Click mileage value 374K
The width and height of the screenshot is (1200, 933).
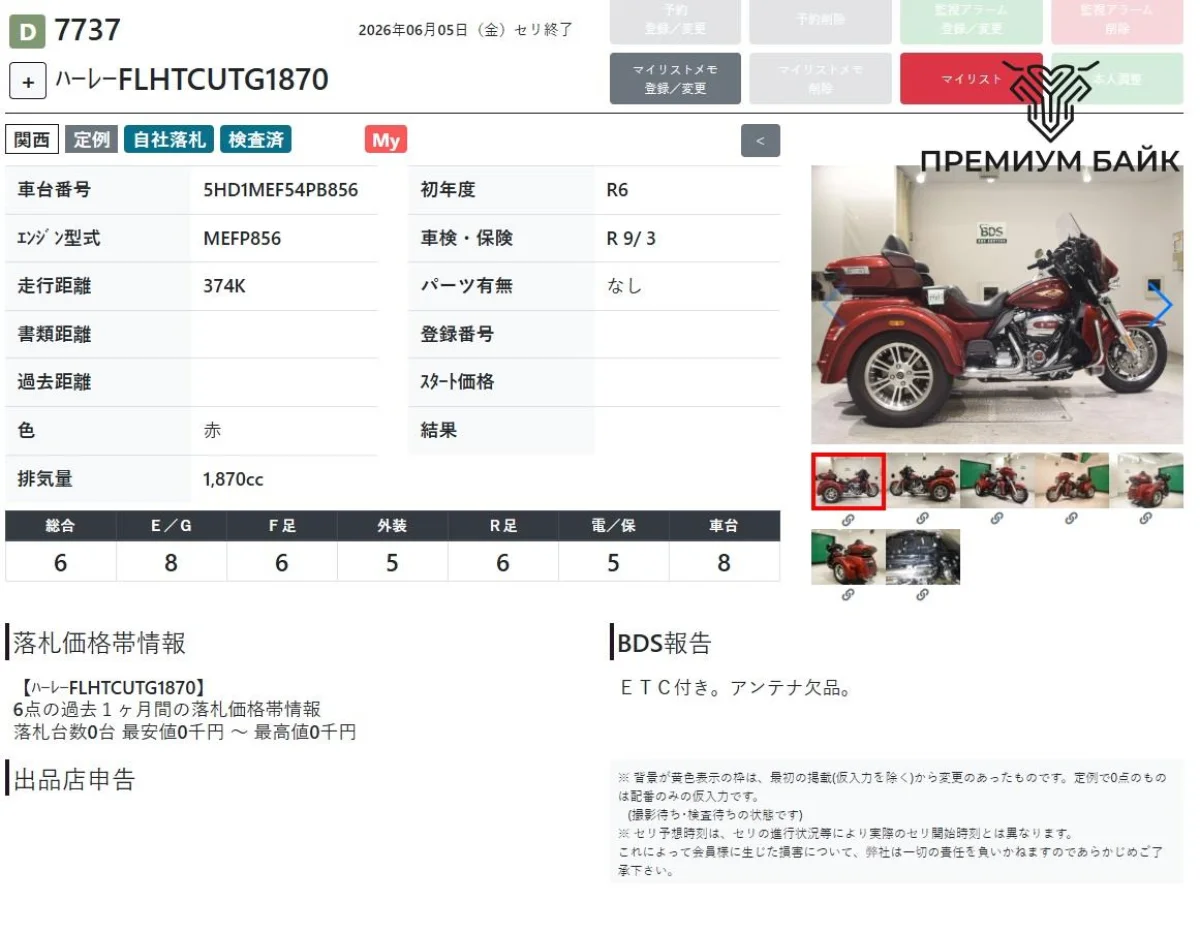point(224,286)
